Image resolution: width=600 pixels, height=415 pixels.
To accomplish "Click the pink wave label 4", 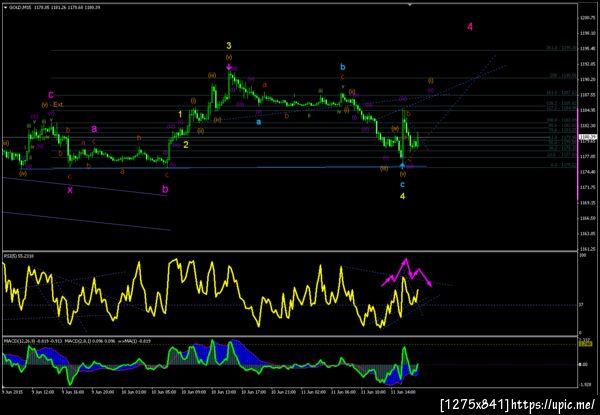I will click(470, 27).
